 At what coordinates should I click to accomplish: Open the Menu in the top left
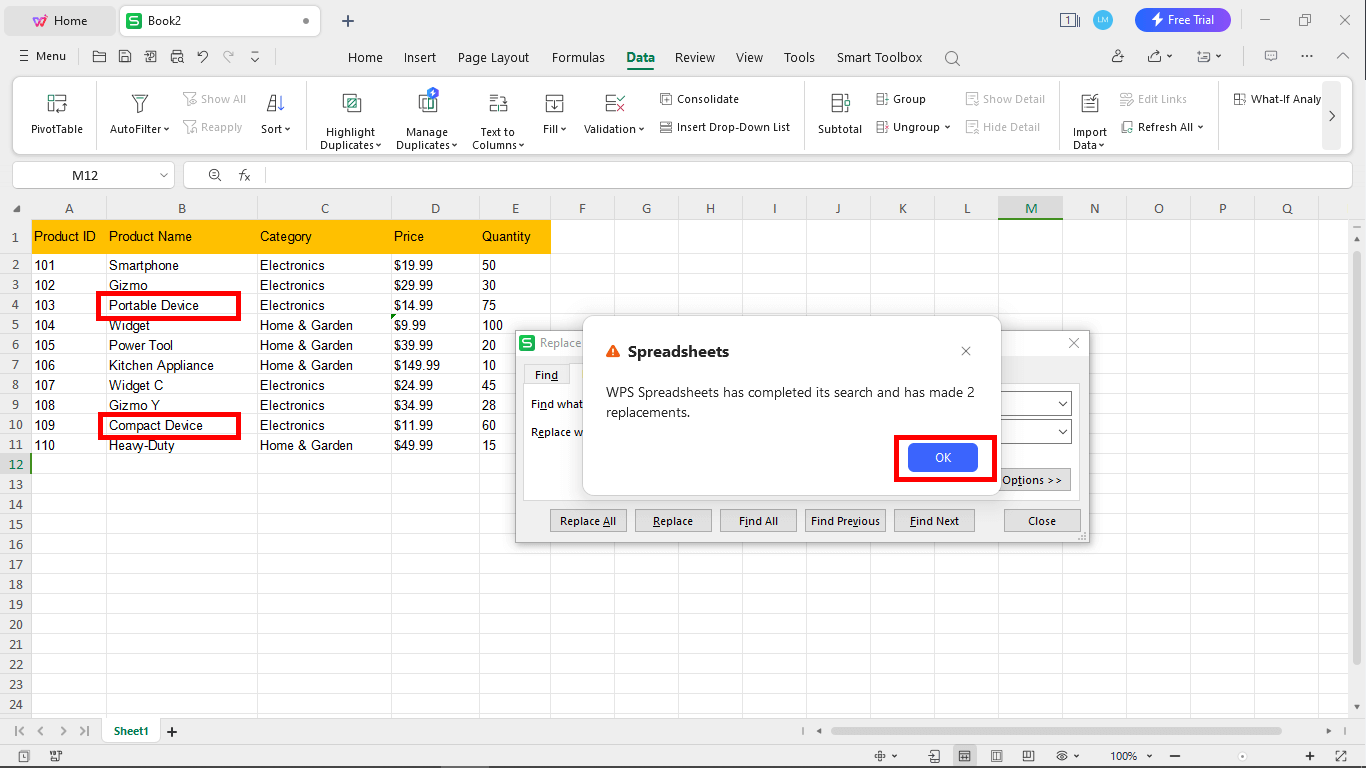pos(42,56)
